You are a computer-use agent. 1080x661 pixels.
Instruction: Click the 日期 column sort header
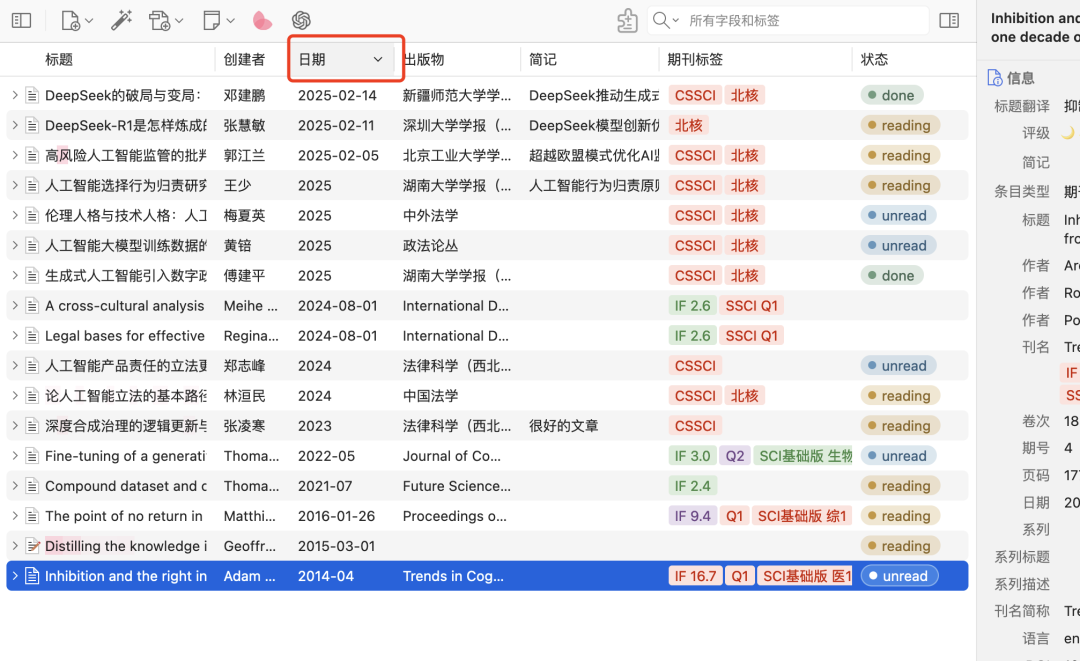coord(340,60)
